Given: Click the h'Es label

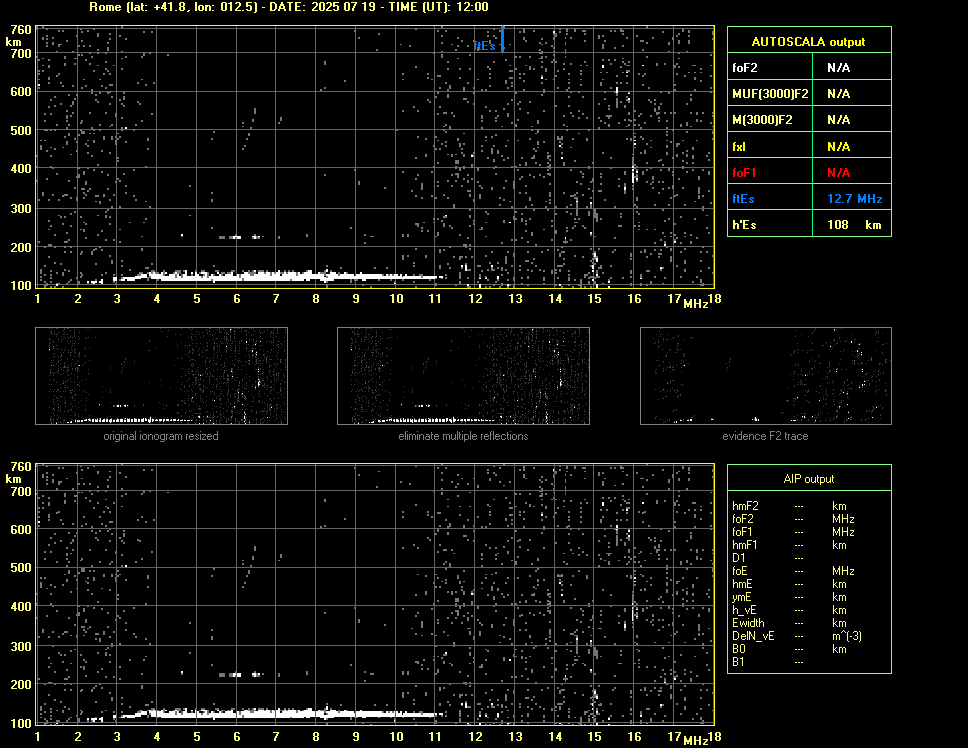Looking at the screenshot, I should click(744, 225).
